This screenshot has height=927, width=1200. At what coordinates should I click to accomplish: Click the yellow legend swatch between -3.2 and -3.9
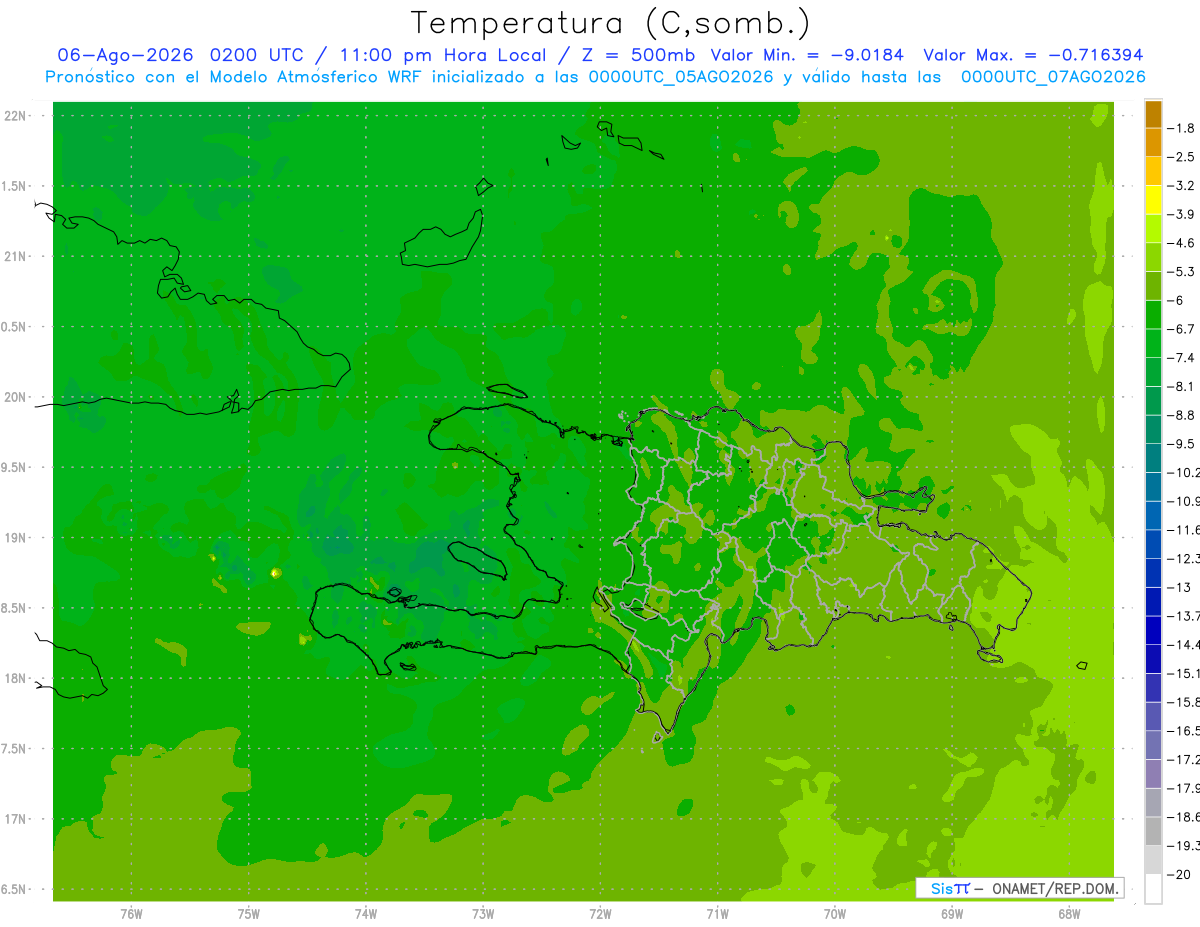pos(1153,200)
